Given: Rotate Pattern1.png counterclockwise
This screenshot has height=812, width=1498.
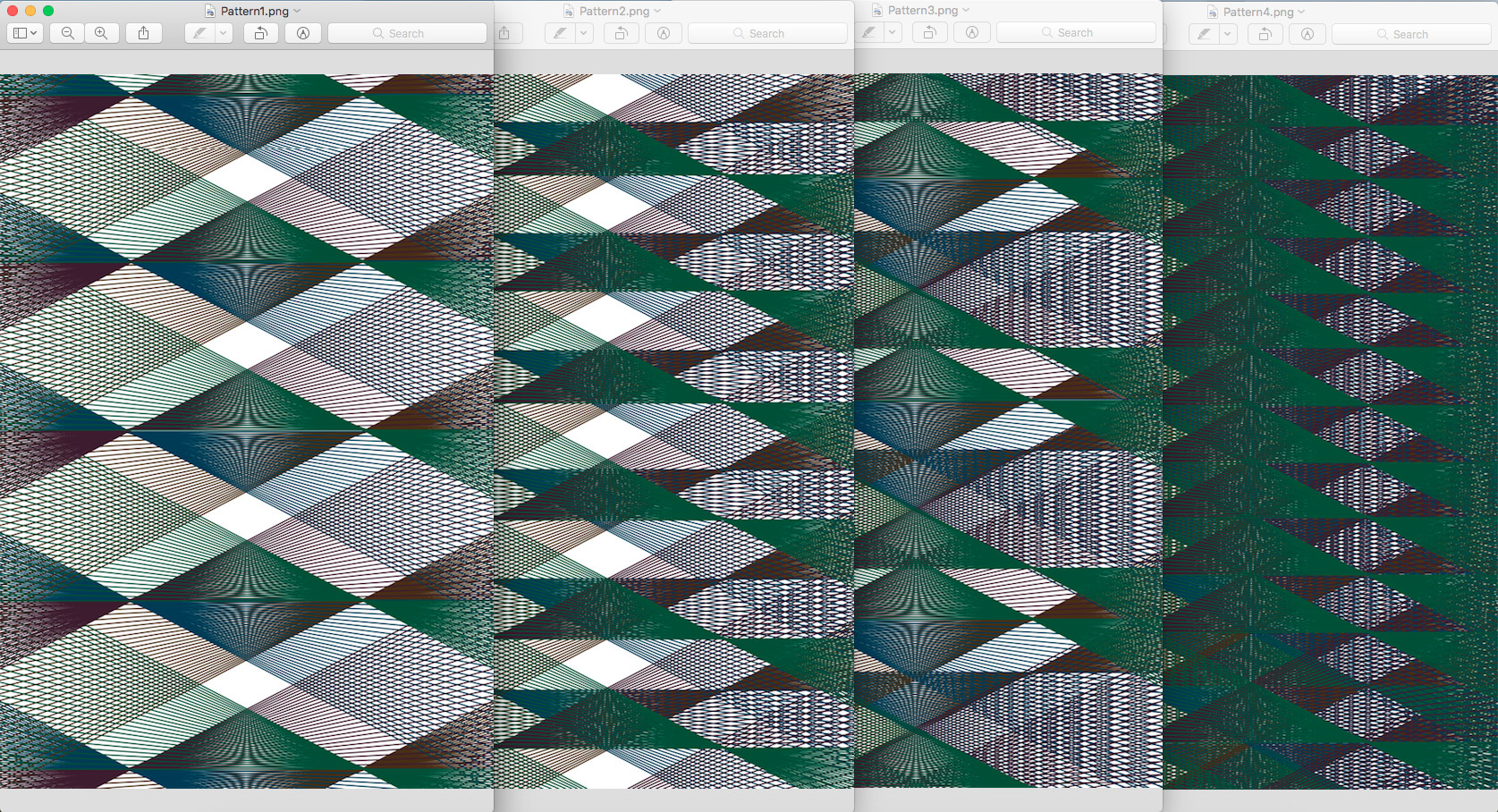Looking at the screenshot, I should [259, 33].
